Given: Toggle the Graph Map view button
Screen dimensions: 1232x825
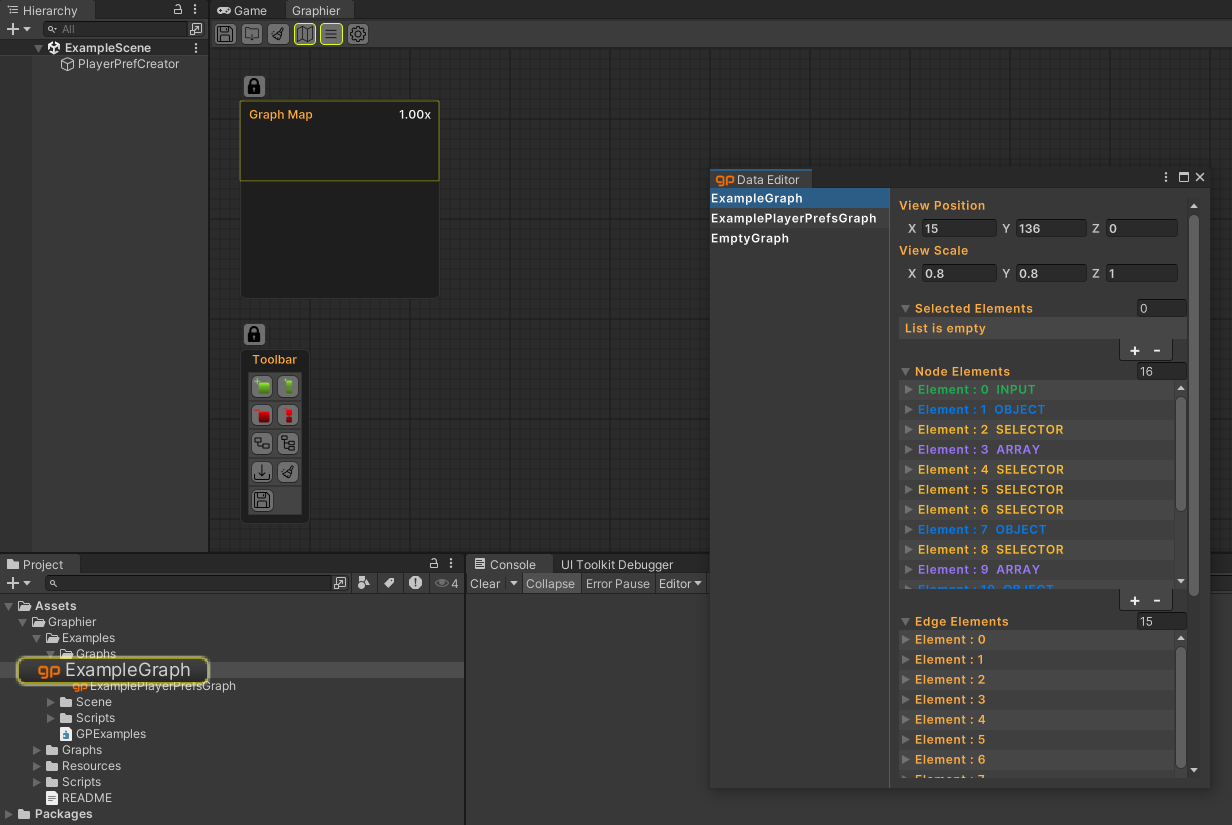Looking at the screenshot, I should (x=305, y=34).
